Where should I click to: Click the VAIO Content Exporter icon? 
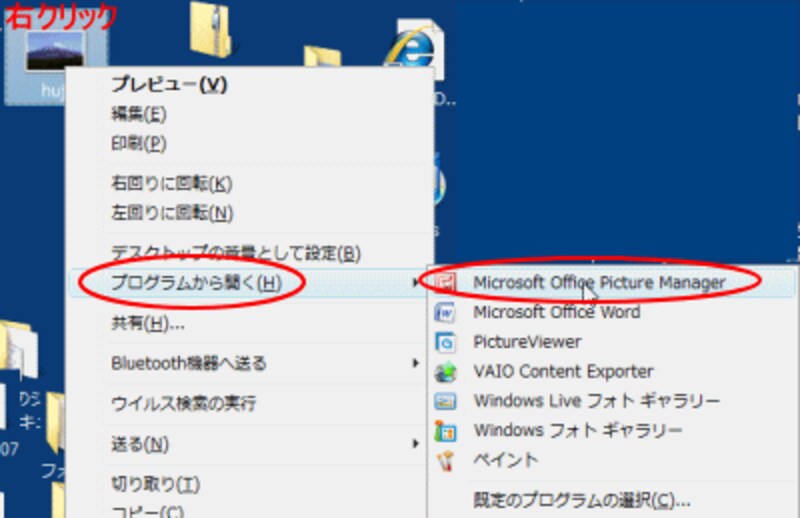tap(445, 371)
